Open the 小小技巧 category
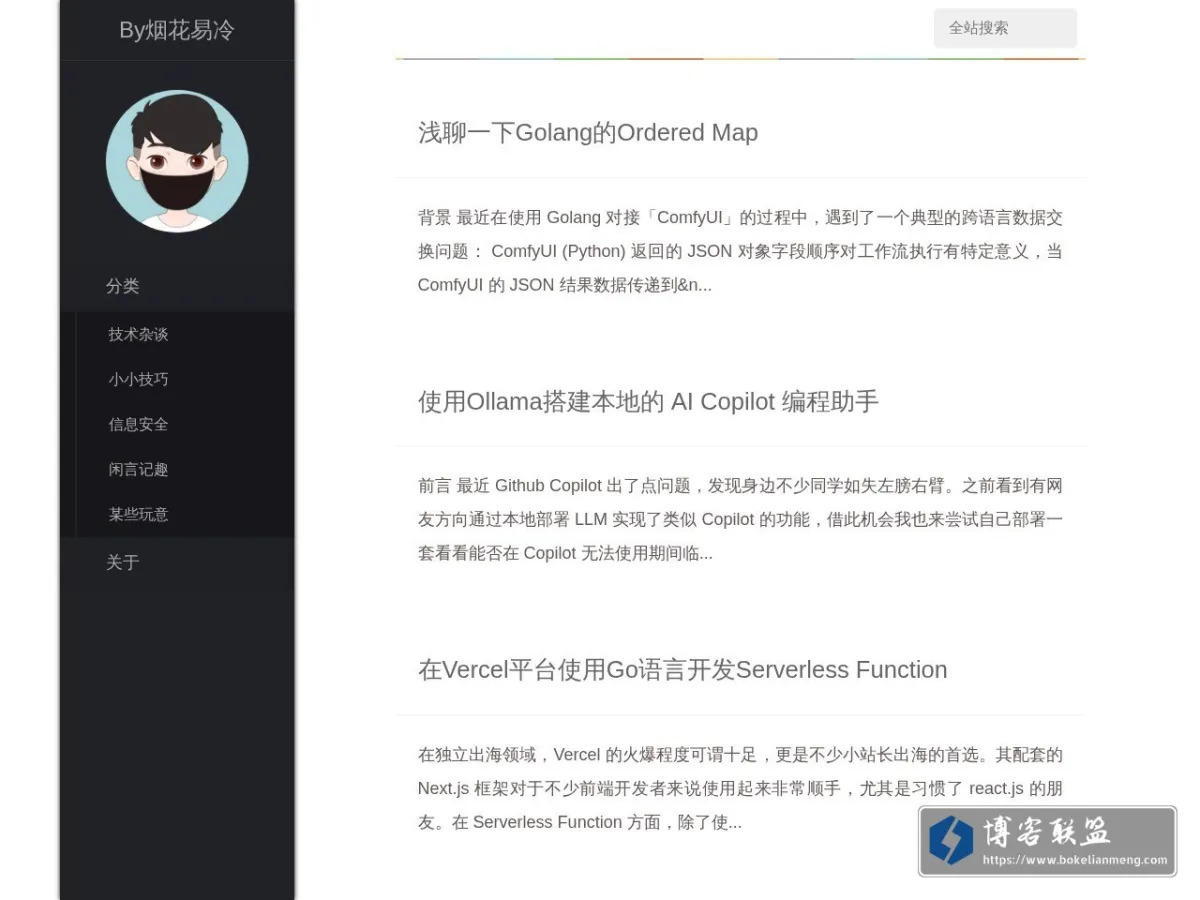This screenshot has width=1200, height=900. (x=138, y=379)
